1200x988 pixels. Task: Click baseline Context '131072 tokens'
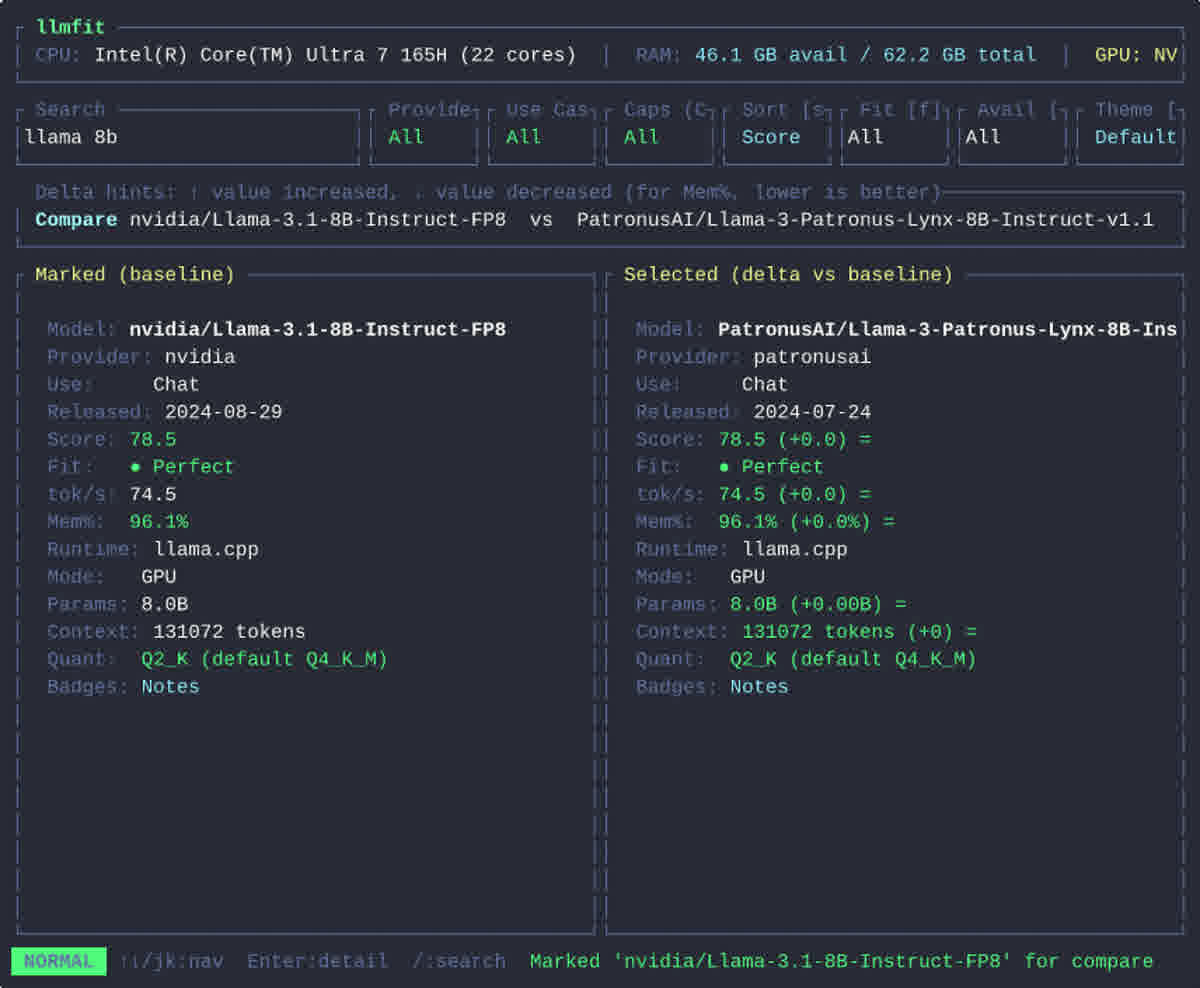click(229, 632)
